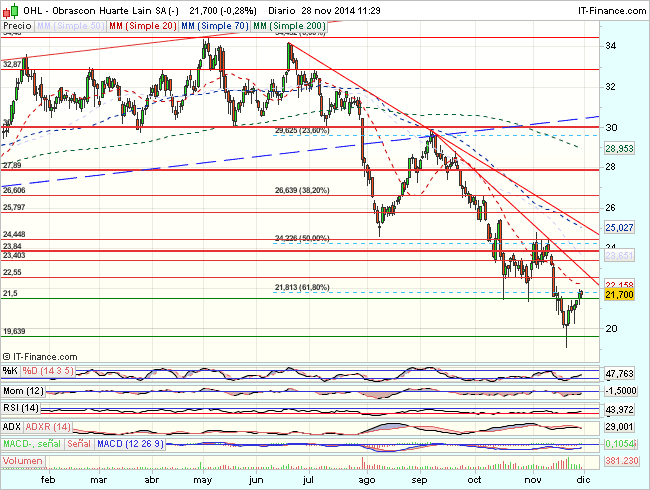Select the MACD-, señal label

(x=32, y=444)
